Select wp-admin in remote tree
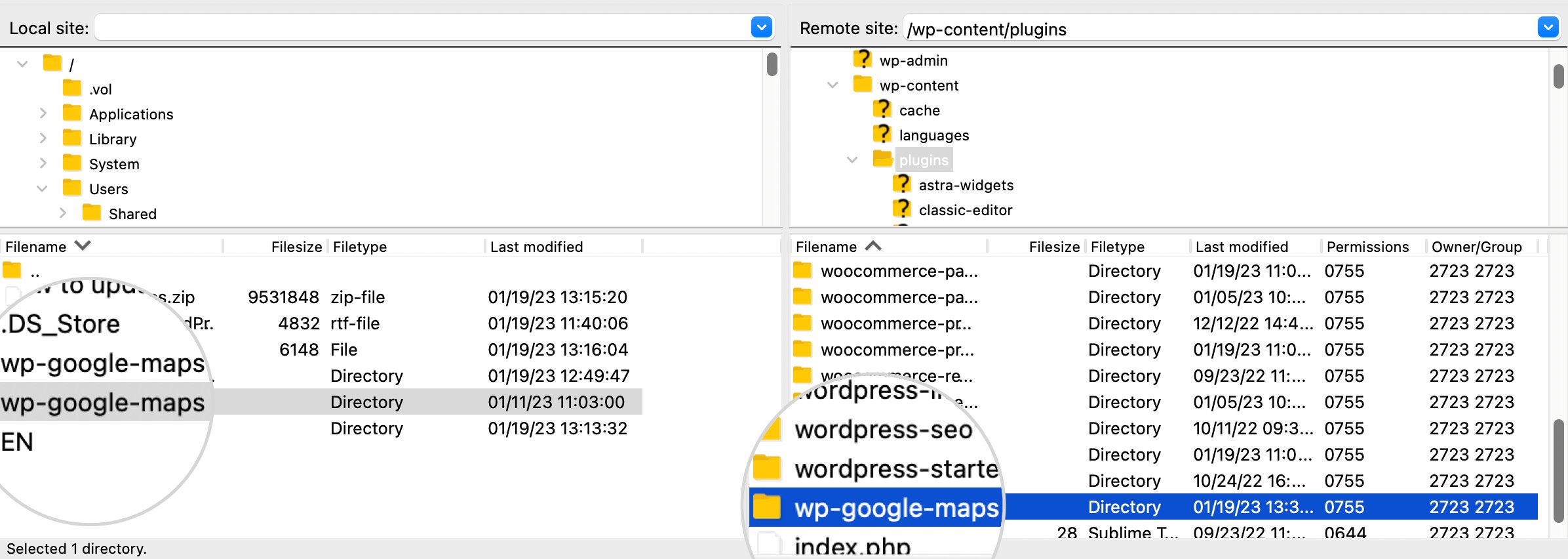The image size is (1568, 559). [914, 60]
